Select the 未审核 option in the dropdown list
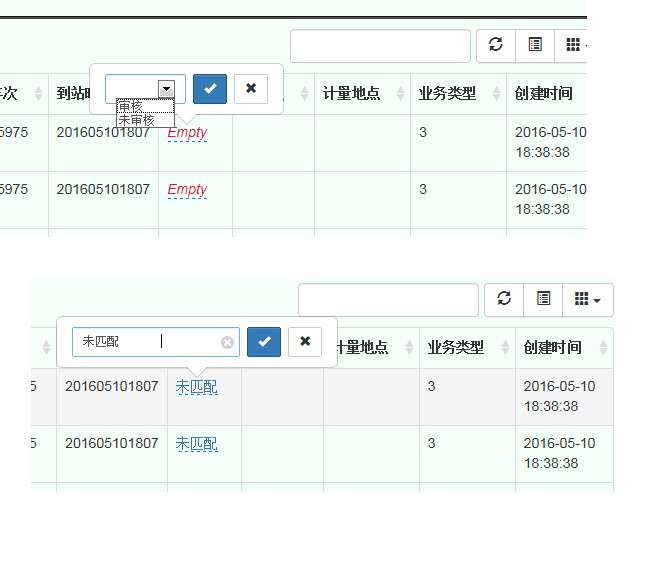This screenshot has height=586, width=669. pos(137,120)
